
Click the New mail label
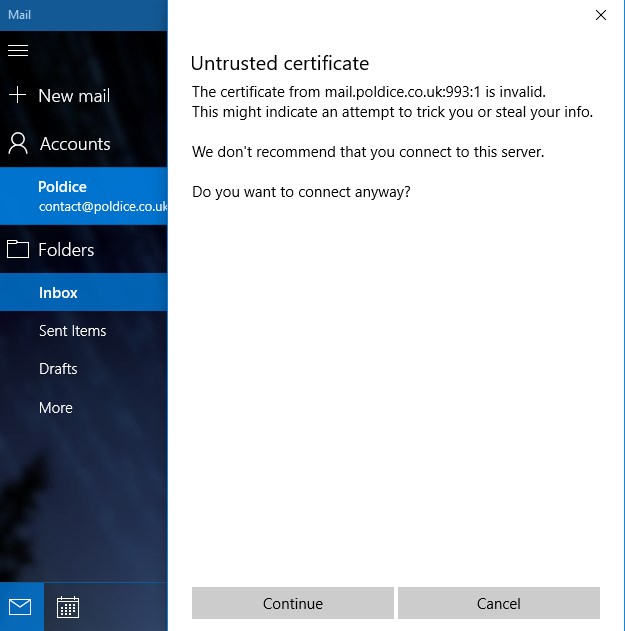pos(74,96)
